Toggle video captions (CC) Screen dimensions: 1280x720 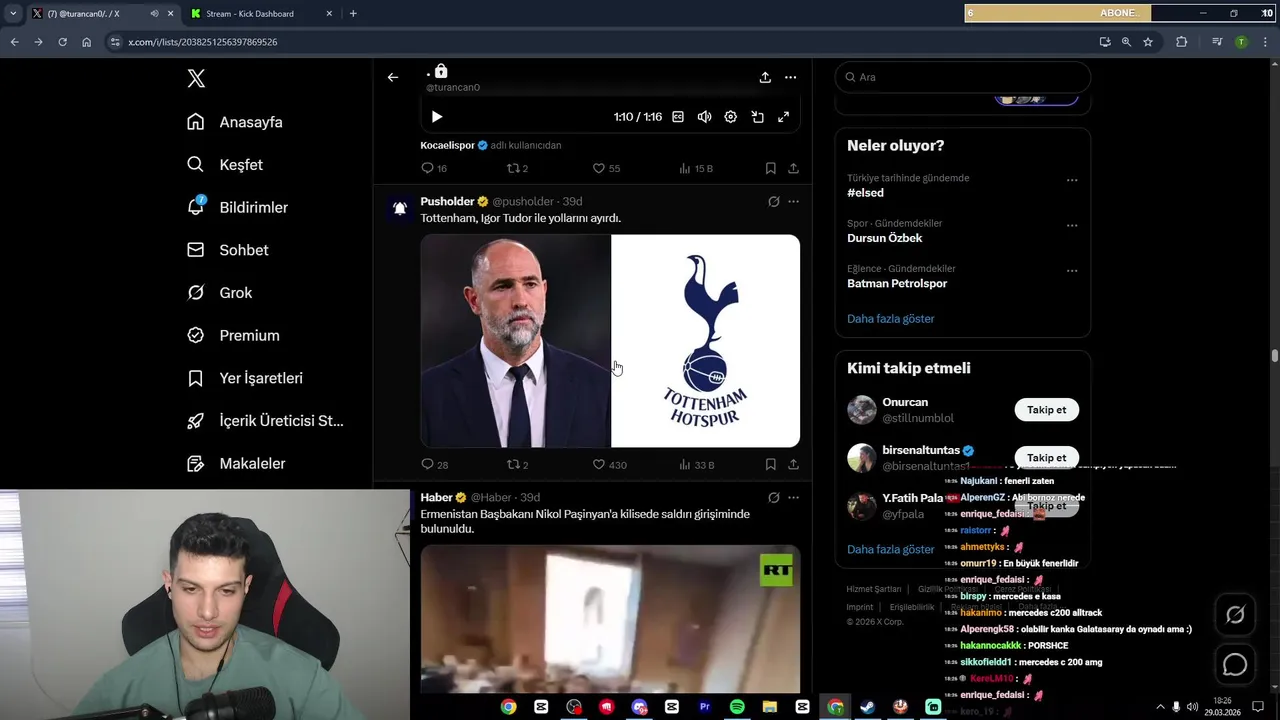pos(678,117)
